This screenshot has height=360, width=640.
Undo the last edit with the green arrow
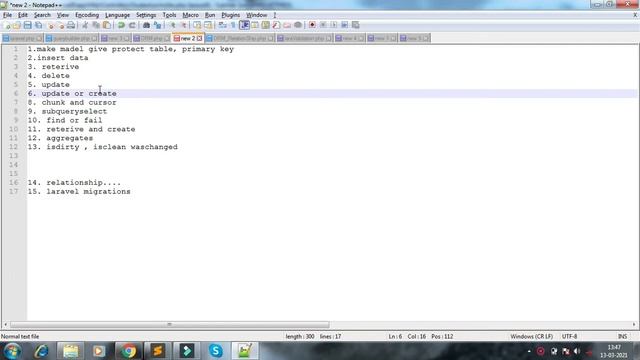pyautogui.click(x=121, y=25)
